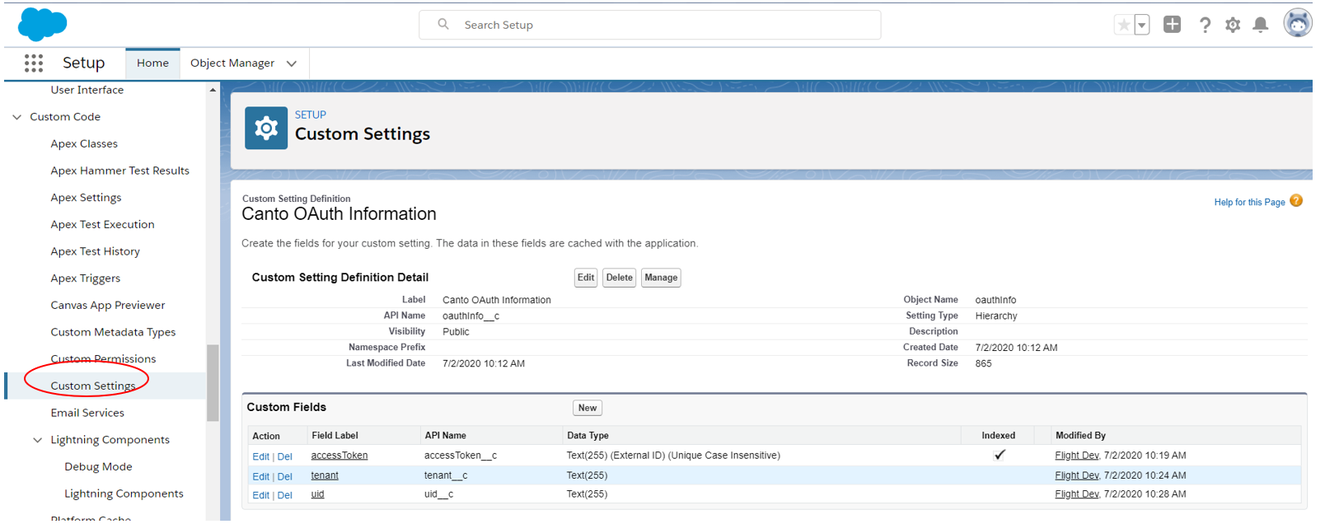Open Canvas App Previewer
The image size is (1325, 524).
108,306
